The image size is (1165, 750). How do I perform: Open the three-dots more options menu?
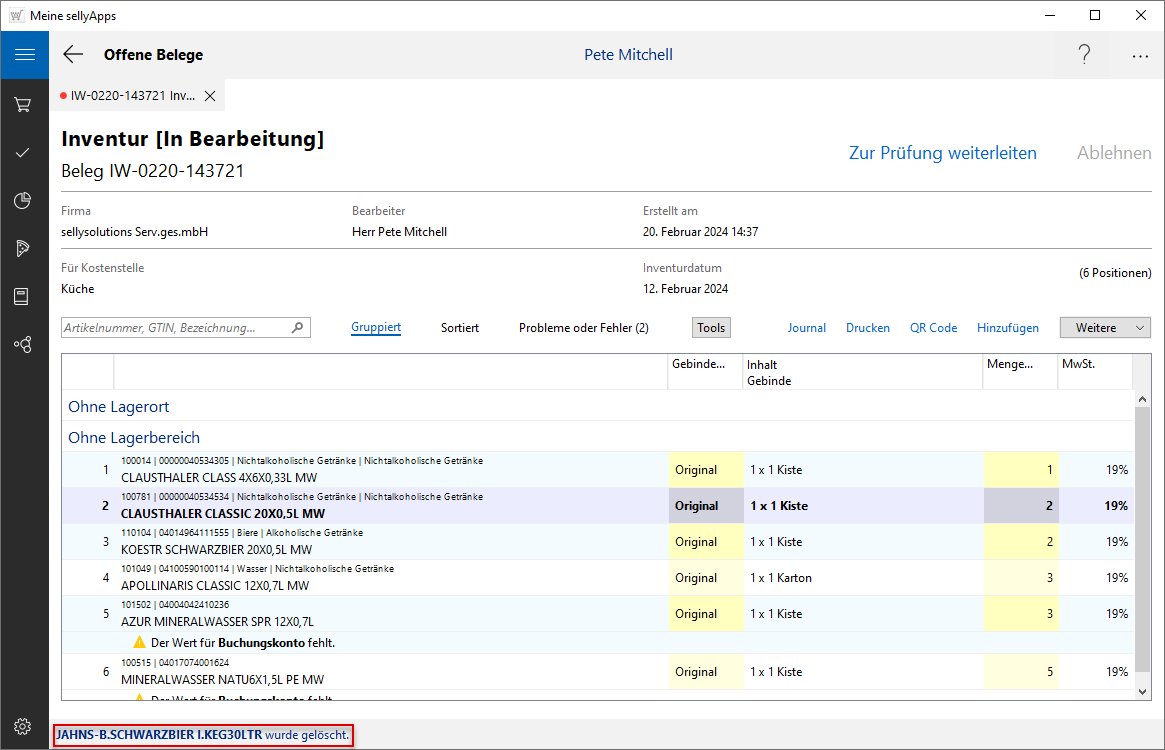(1140, 56)
